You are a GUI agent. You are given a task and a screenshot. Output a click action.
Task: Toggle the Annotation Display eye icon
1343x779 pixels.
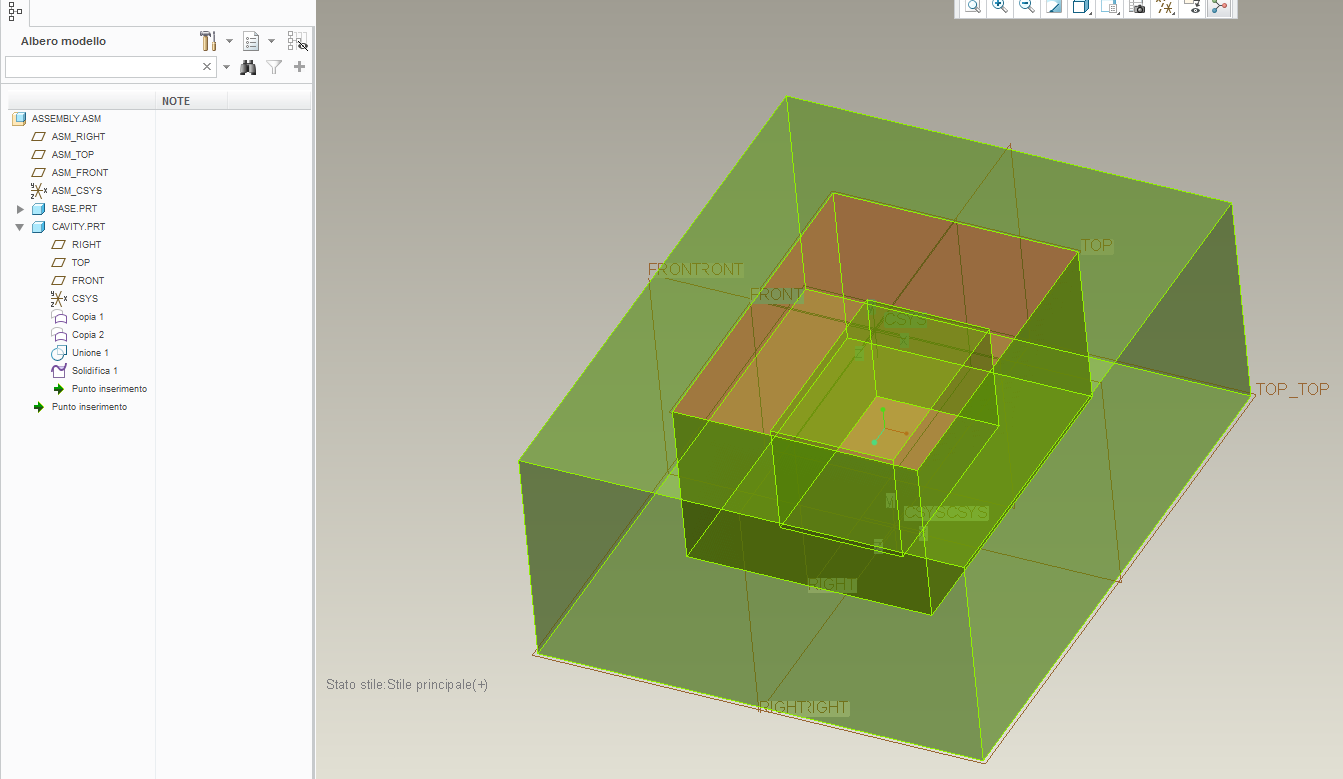point(1193,6)
